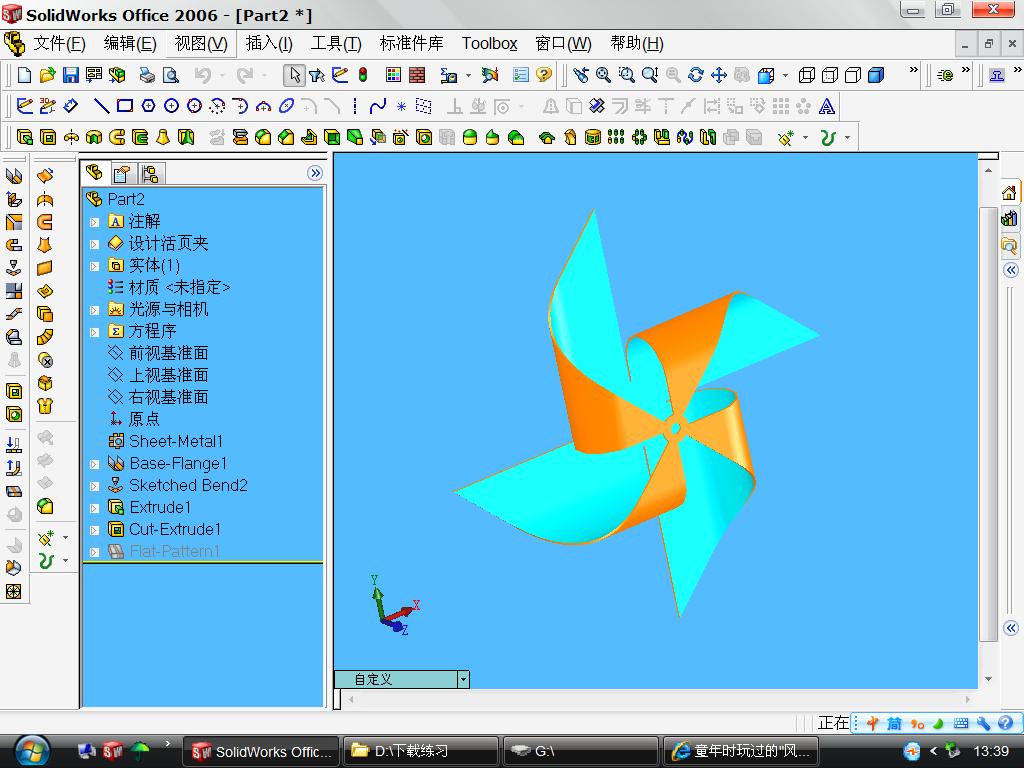The width and height of the screenshot is (1024, 768).
Task: Save the part with the floppy disk icon
Action: click(x=70, y=75)
